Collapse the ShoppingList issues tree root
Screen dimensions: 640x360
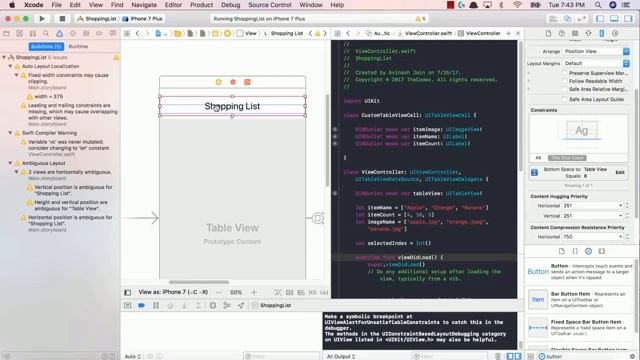pos(4,58)
